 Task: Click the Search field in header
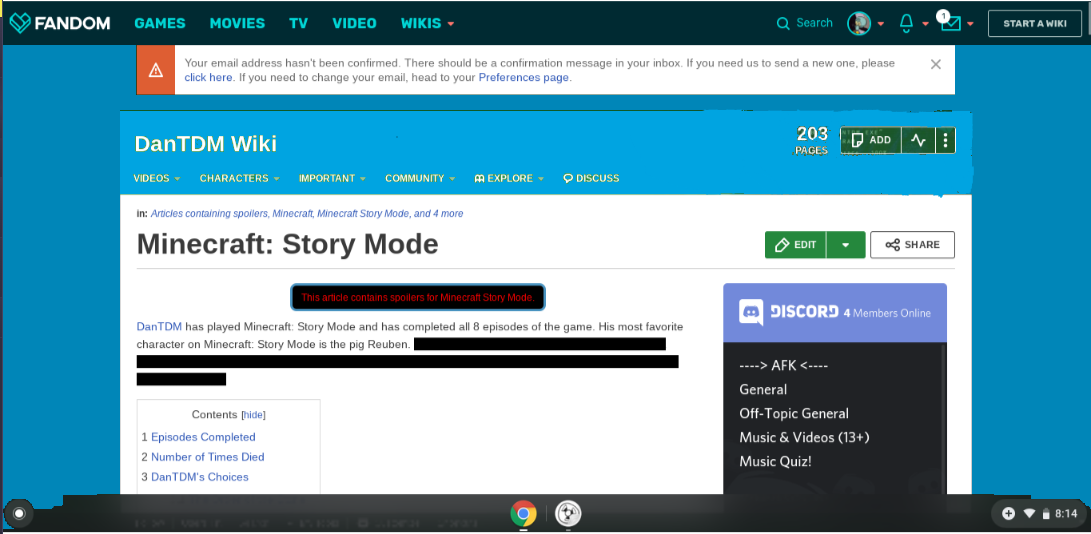(805, 23)
